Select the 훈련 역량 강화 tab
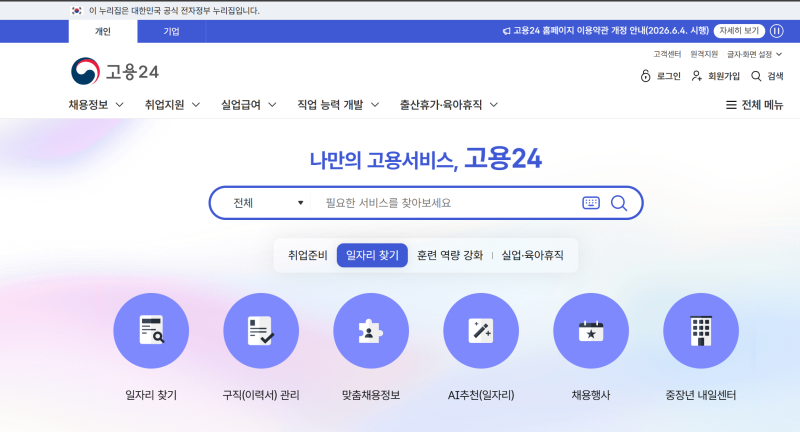Viewport: 800px width, 432px height. (450, 255)
